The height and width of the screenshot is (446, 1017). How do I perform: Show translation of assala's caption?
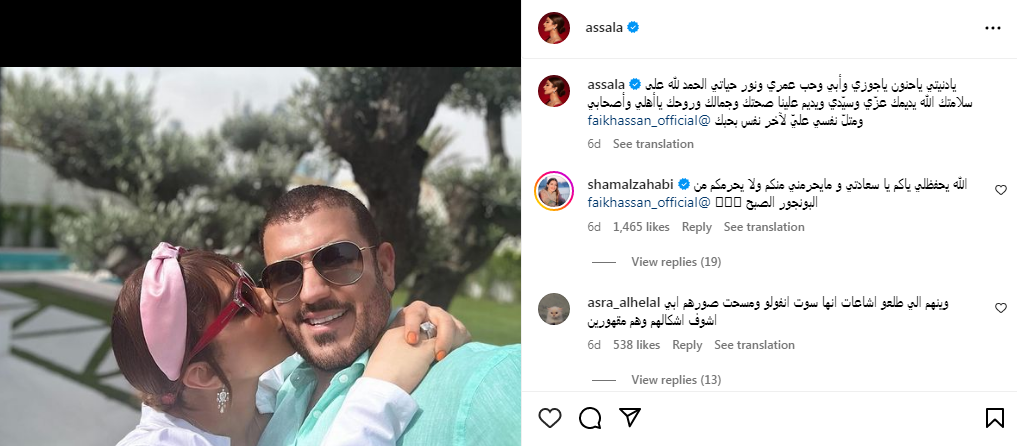click(x=653, y=144)
